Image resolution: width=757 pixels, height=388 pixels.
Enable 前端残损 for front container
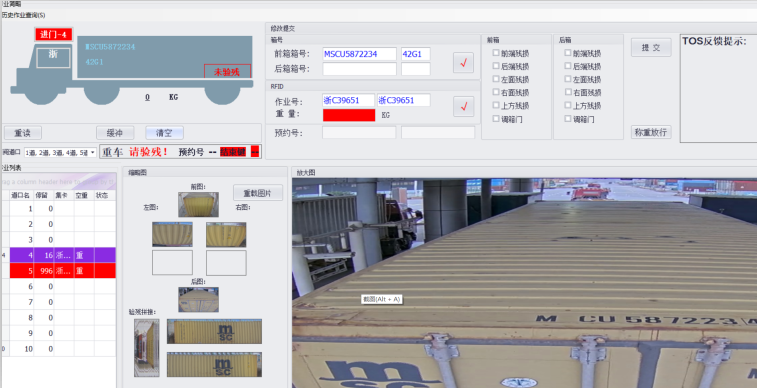tap(496, 53)
